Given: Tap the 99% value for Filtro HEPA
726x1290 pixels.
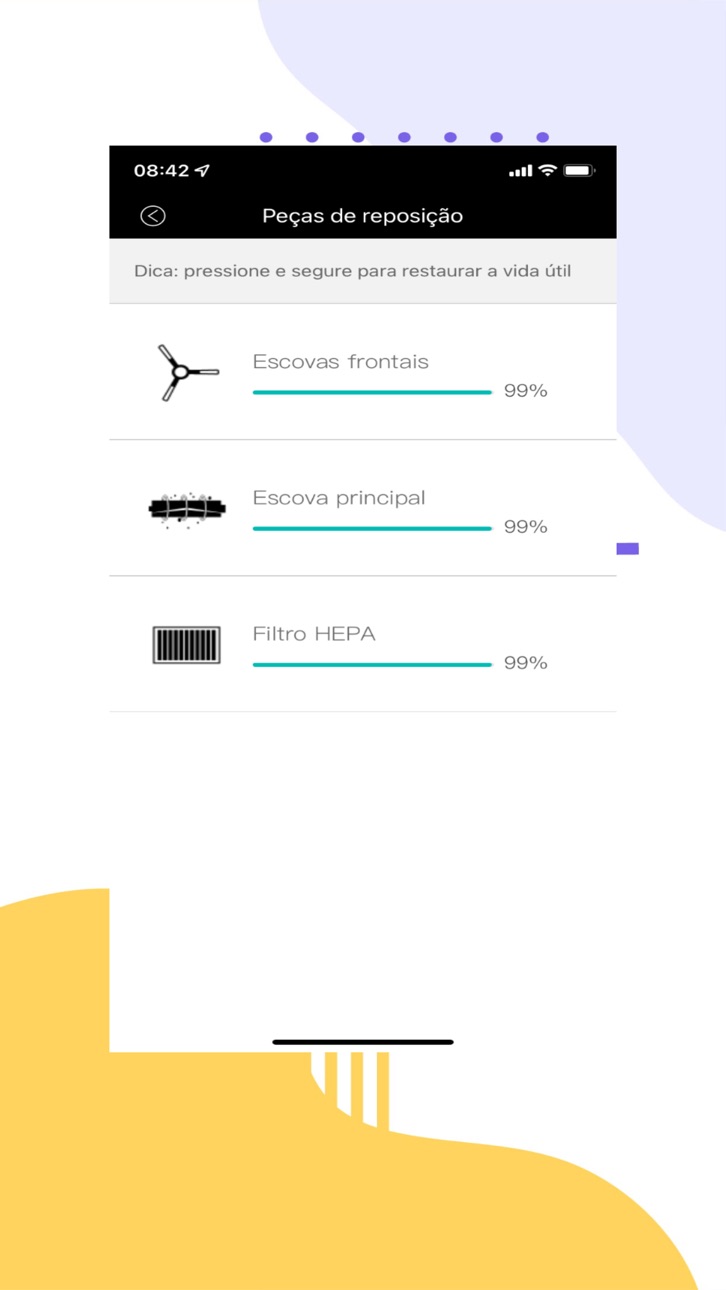Looking at the screenshot, I should [526, 663].
